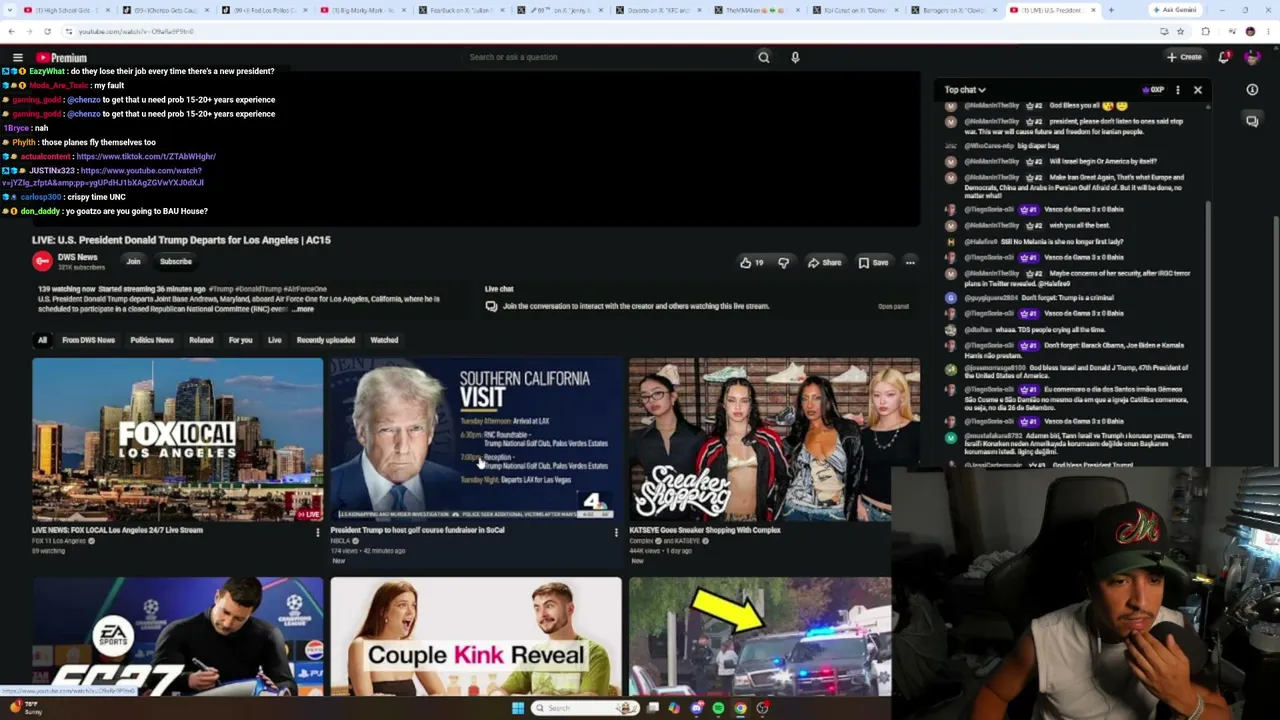Open the police car video thumbnail
This screenshot has width=1280, height=720.
760,636
